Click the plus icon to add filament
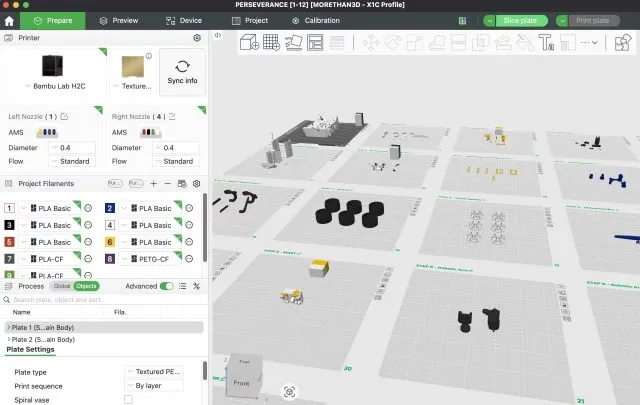The image size is (640, 405). pos(153,184)
